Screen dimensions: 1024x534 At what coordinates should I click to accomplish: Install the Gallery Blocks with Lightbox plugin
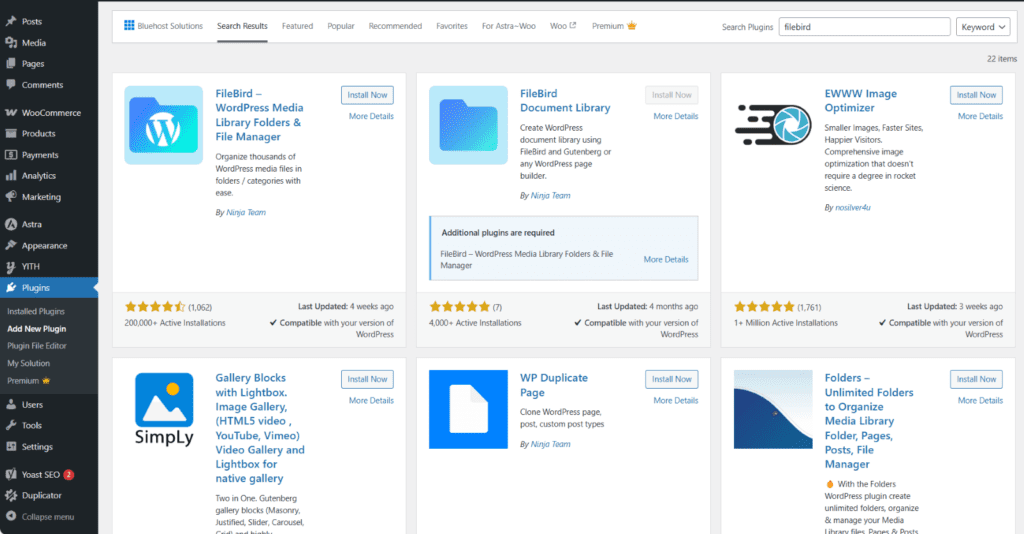click(367, 379)
